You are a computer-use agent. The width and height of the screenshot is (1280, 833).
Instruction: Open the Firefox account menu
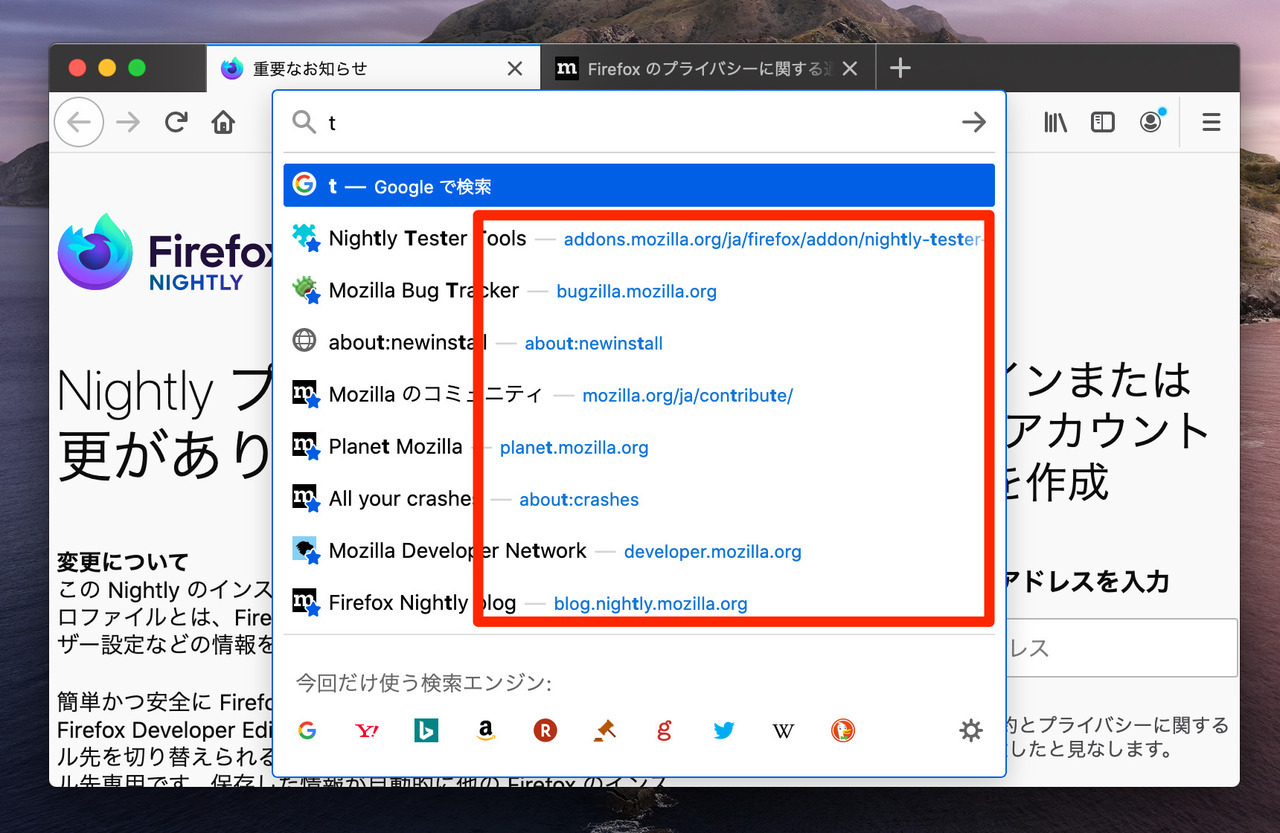[x=1151, y=122]
